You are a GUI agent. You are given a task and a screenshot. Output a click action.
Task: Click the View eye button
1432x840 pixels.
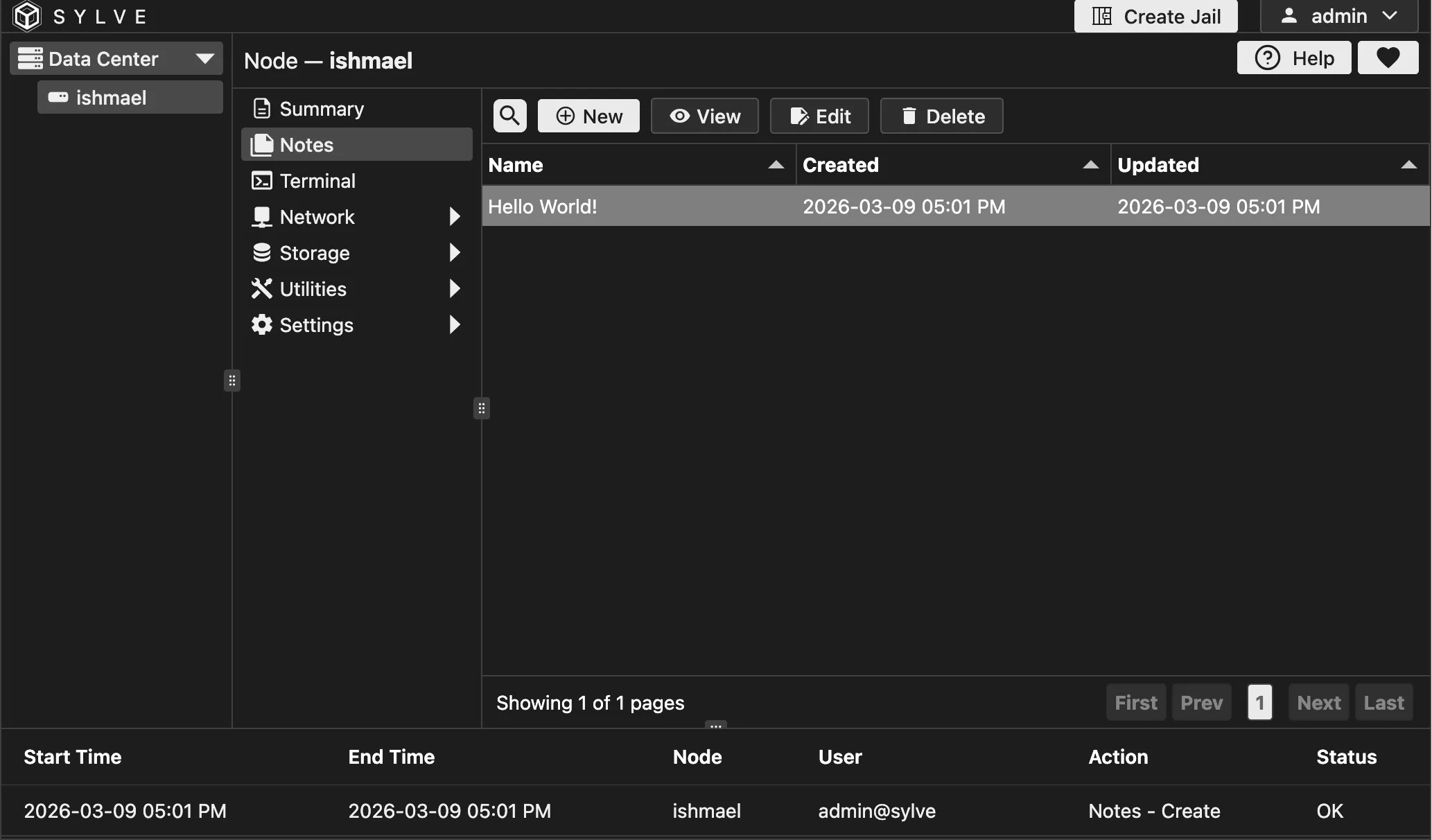704,116
